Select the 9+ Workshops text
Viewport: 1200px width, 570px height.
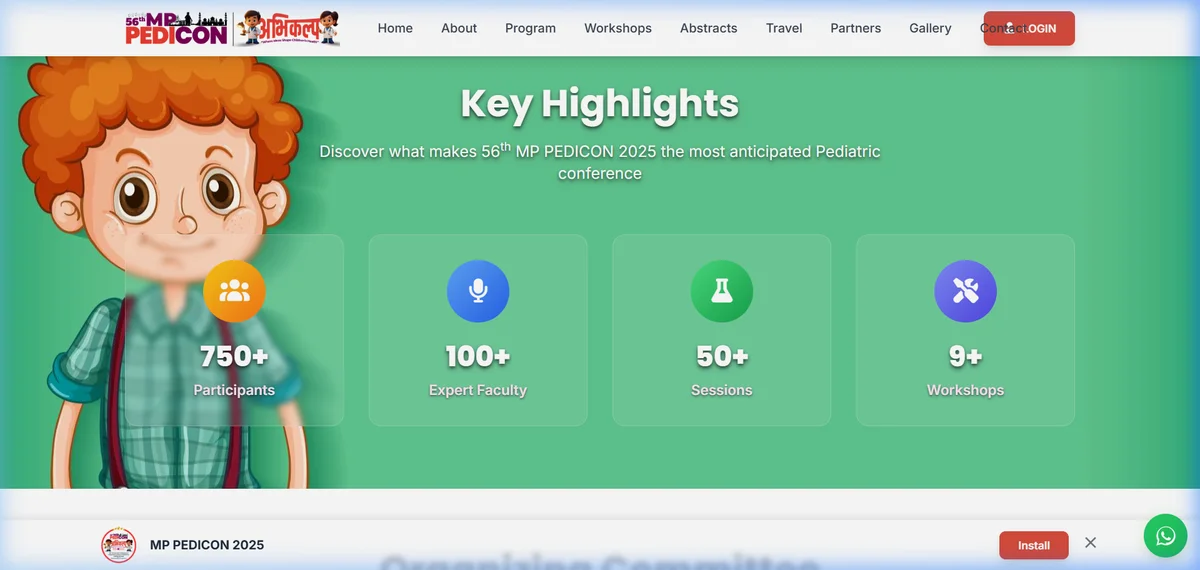pos(965,370)
